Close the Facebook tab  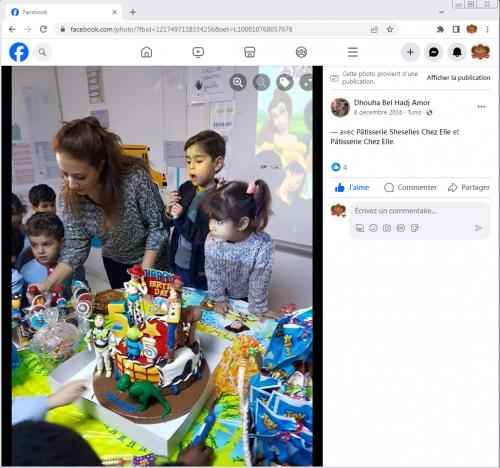(x=114, y=12)
